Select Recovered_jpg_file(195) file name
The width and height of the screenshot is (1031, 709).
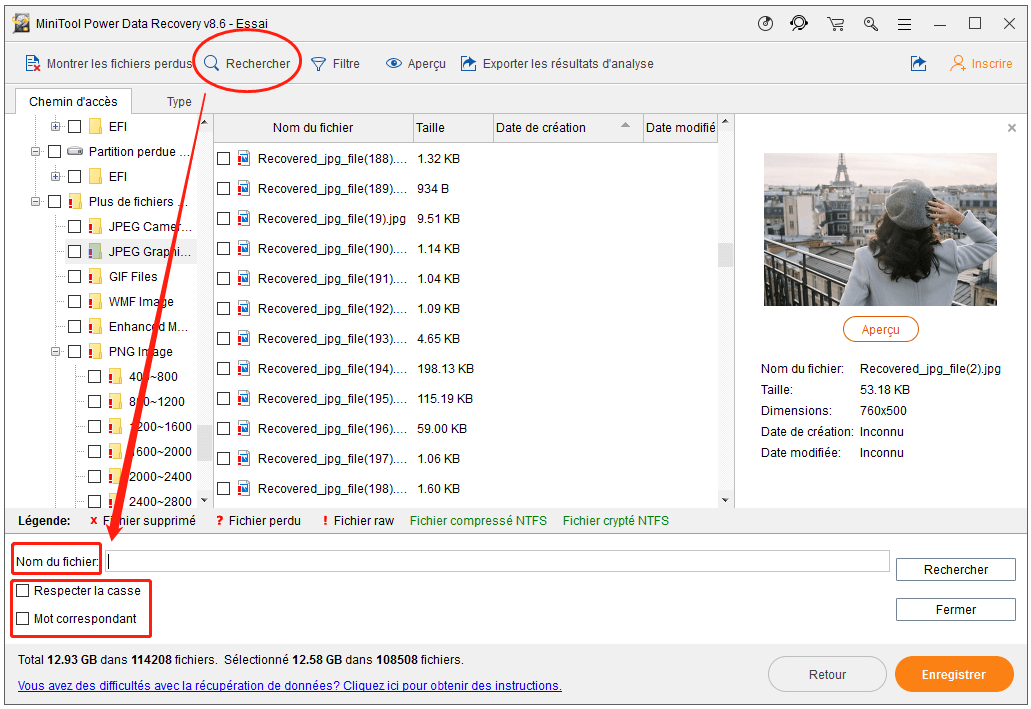coord(332,399)
